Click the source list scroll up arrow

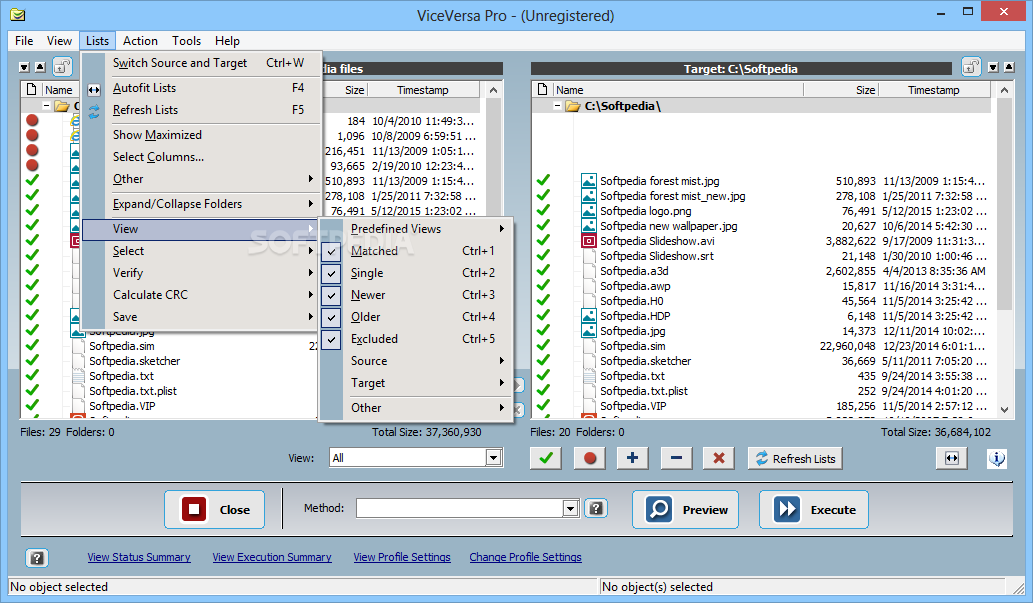[493, 90]
